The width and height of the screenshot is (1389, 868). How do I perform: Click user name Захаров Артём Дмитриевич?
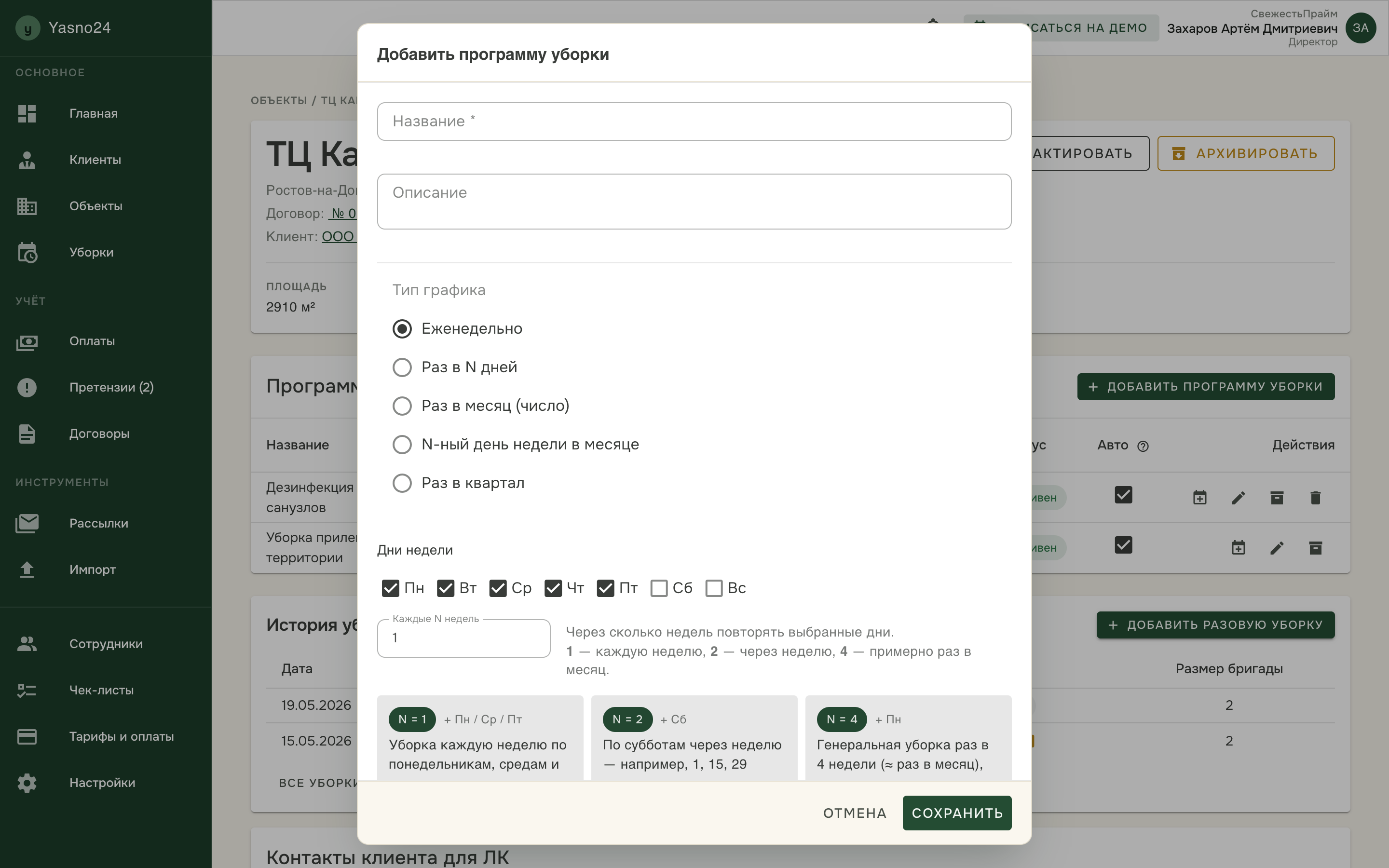click(1252, 29)
